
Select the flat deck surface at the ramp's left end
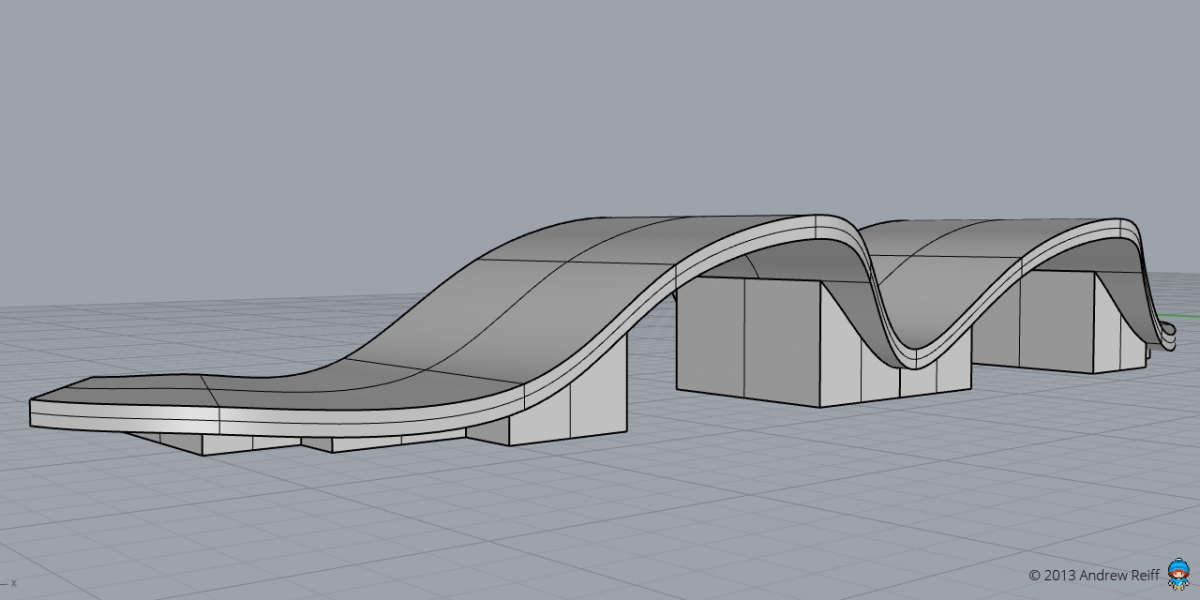(180, 392)
